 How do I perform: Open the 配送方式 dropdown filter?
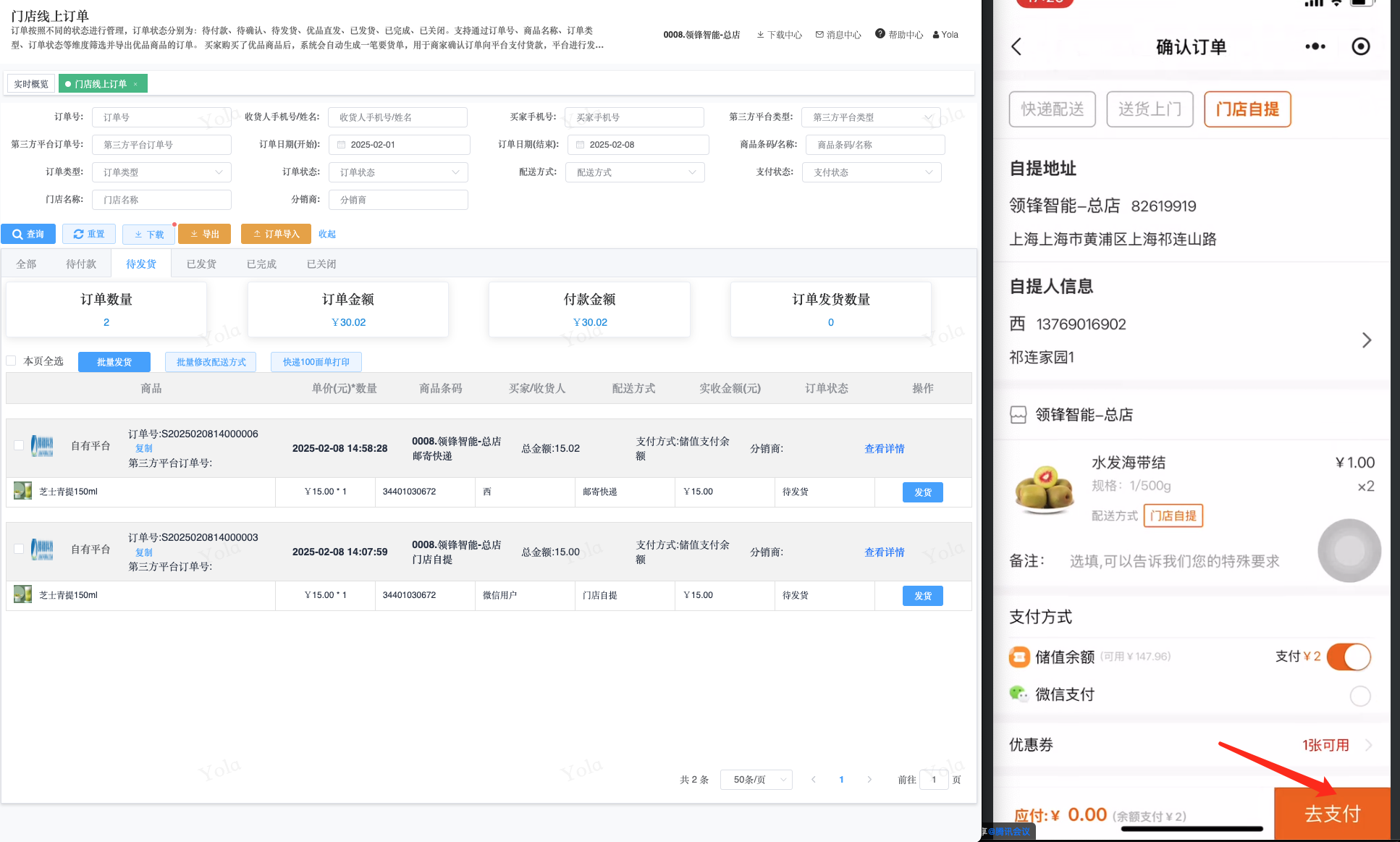(636, 172)
